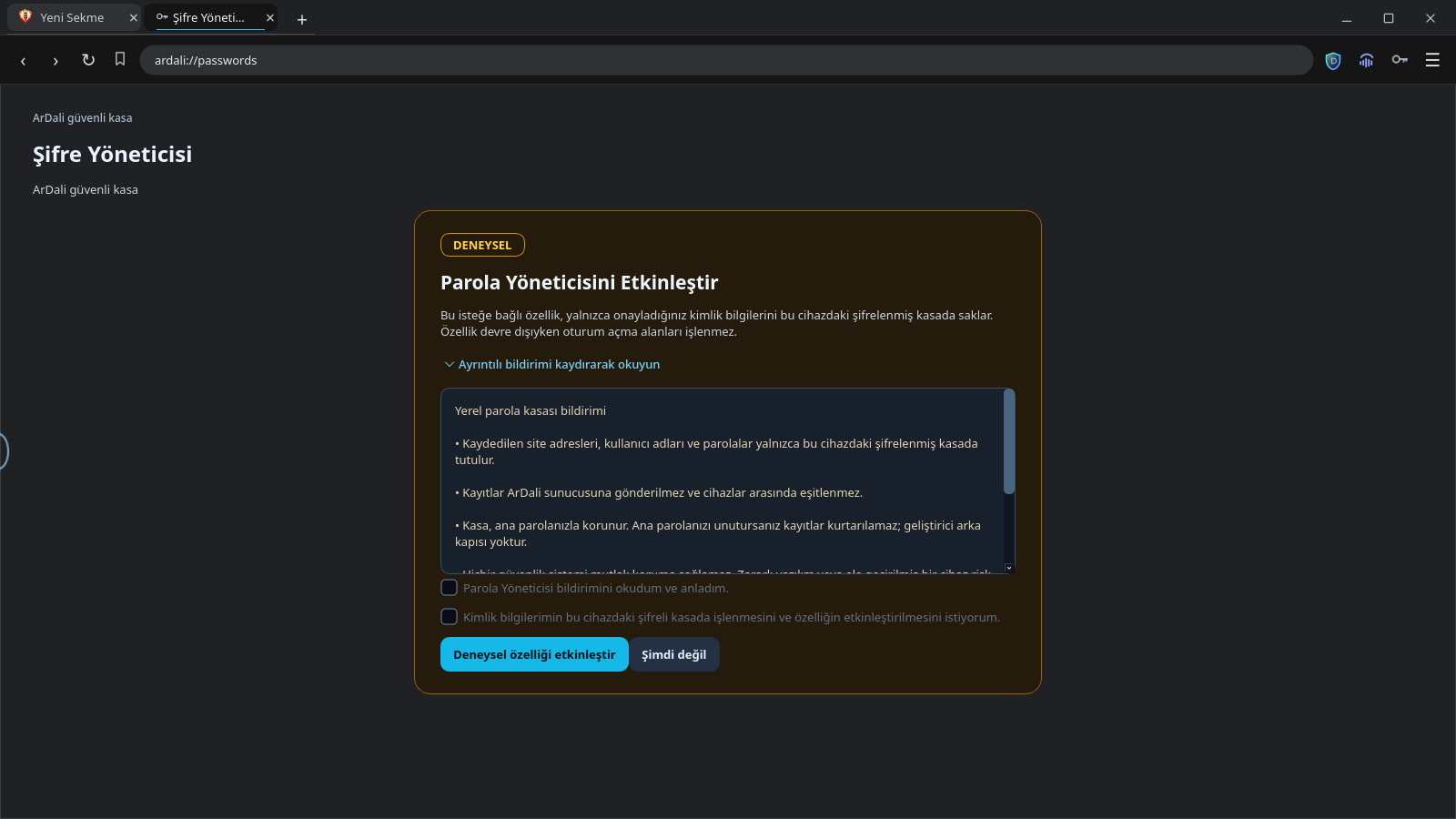This screenshot has width=1456, height=819.
Task: Open the hamburger main menu
Action: point(1432,60)
